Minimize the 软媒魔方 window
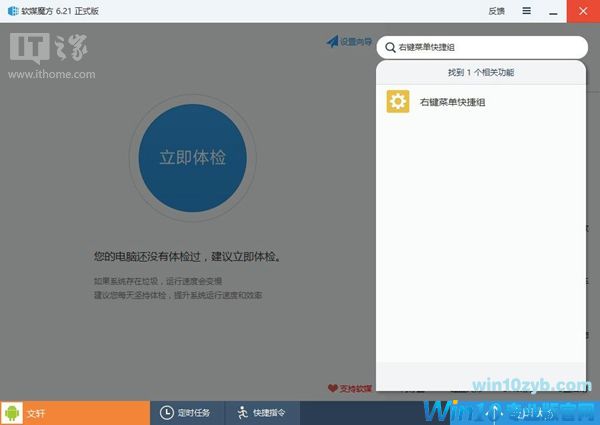The image size is (600, 425). click(555, 11)
